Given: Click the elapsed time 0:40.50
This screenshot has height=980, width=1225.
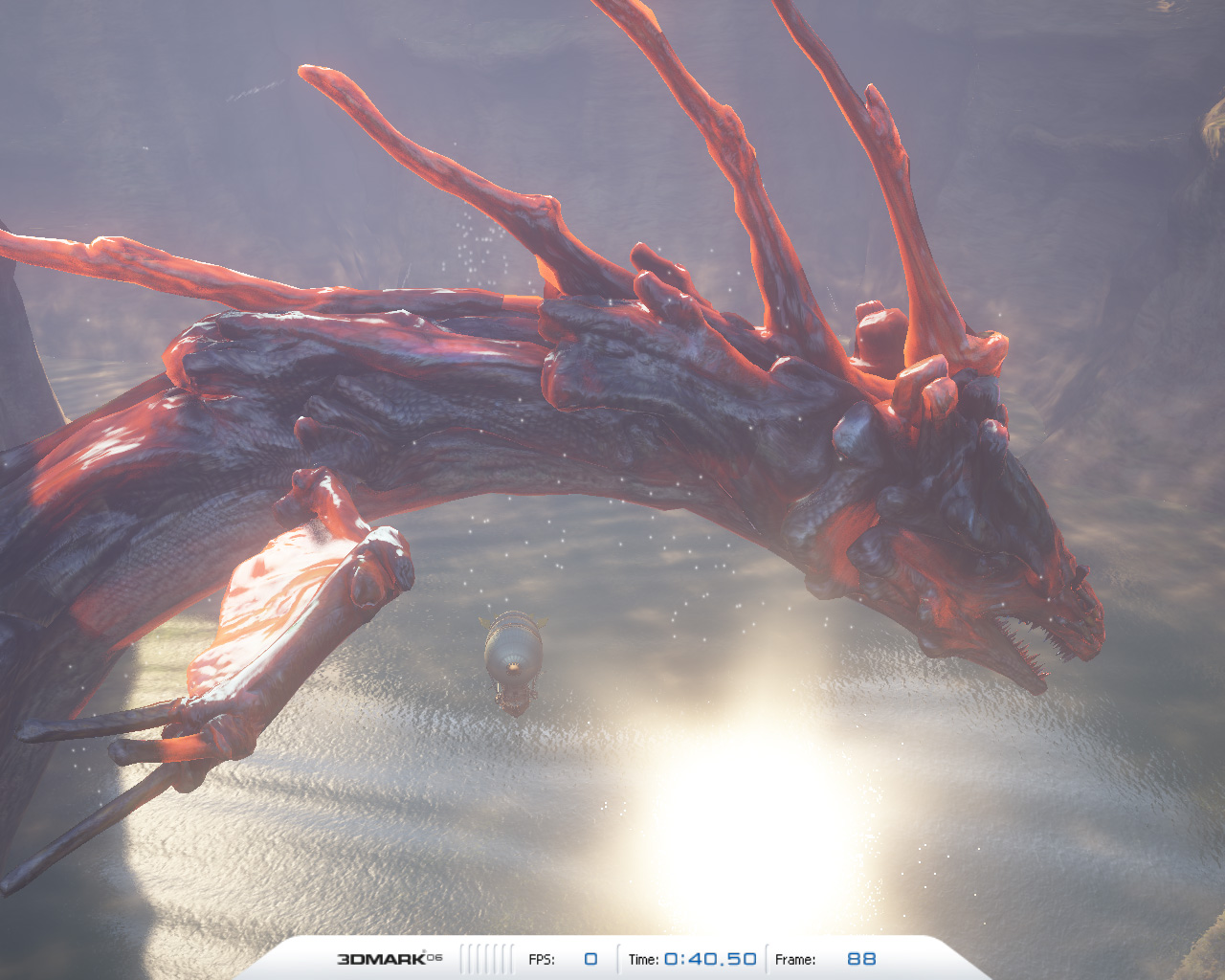Looking at the screenshot, I should pos(710,959).
